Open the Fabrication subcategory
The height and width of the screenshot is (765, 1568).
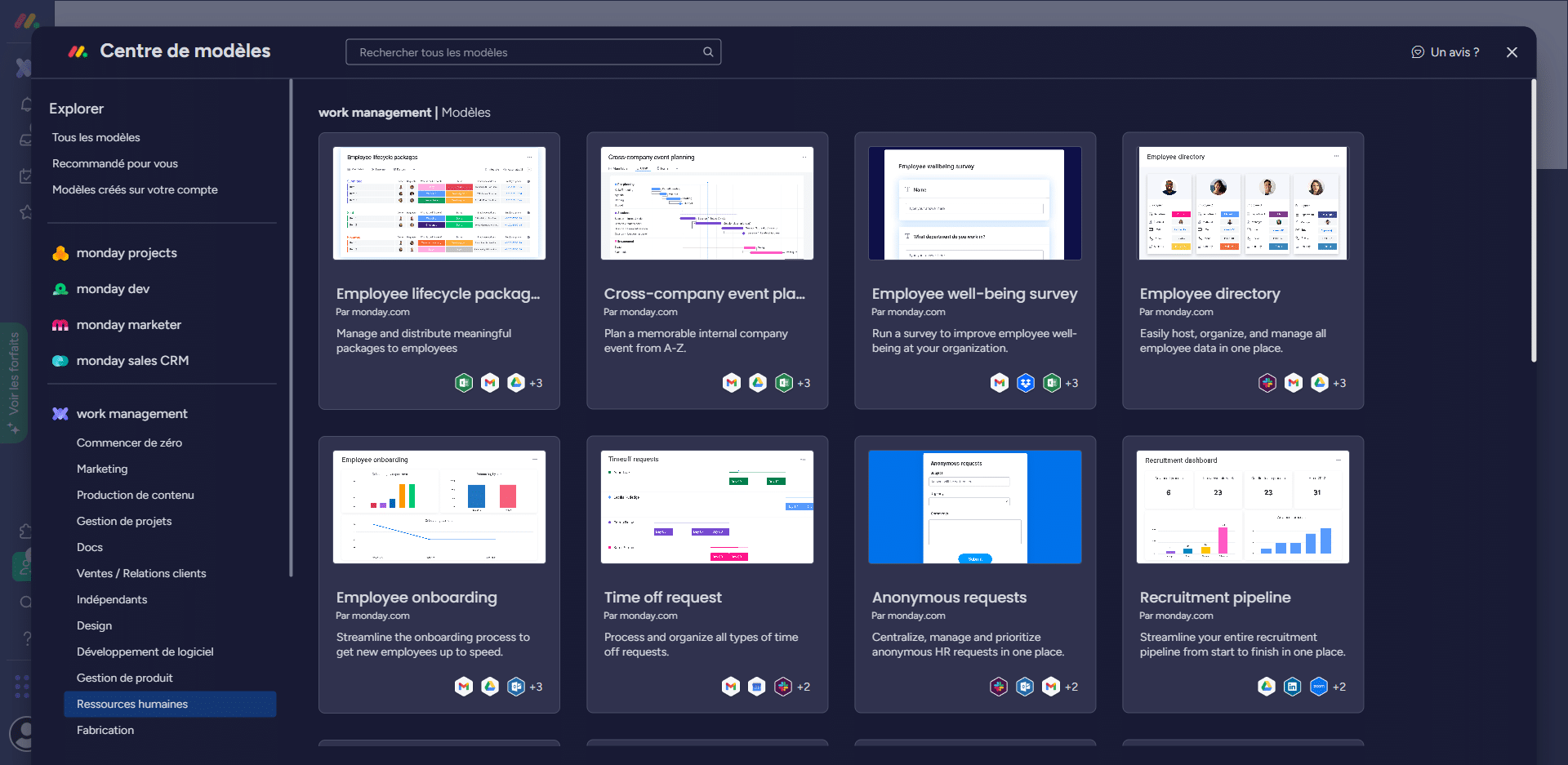(x=105, y=730)
